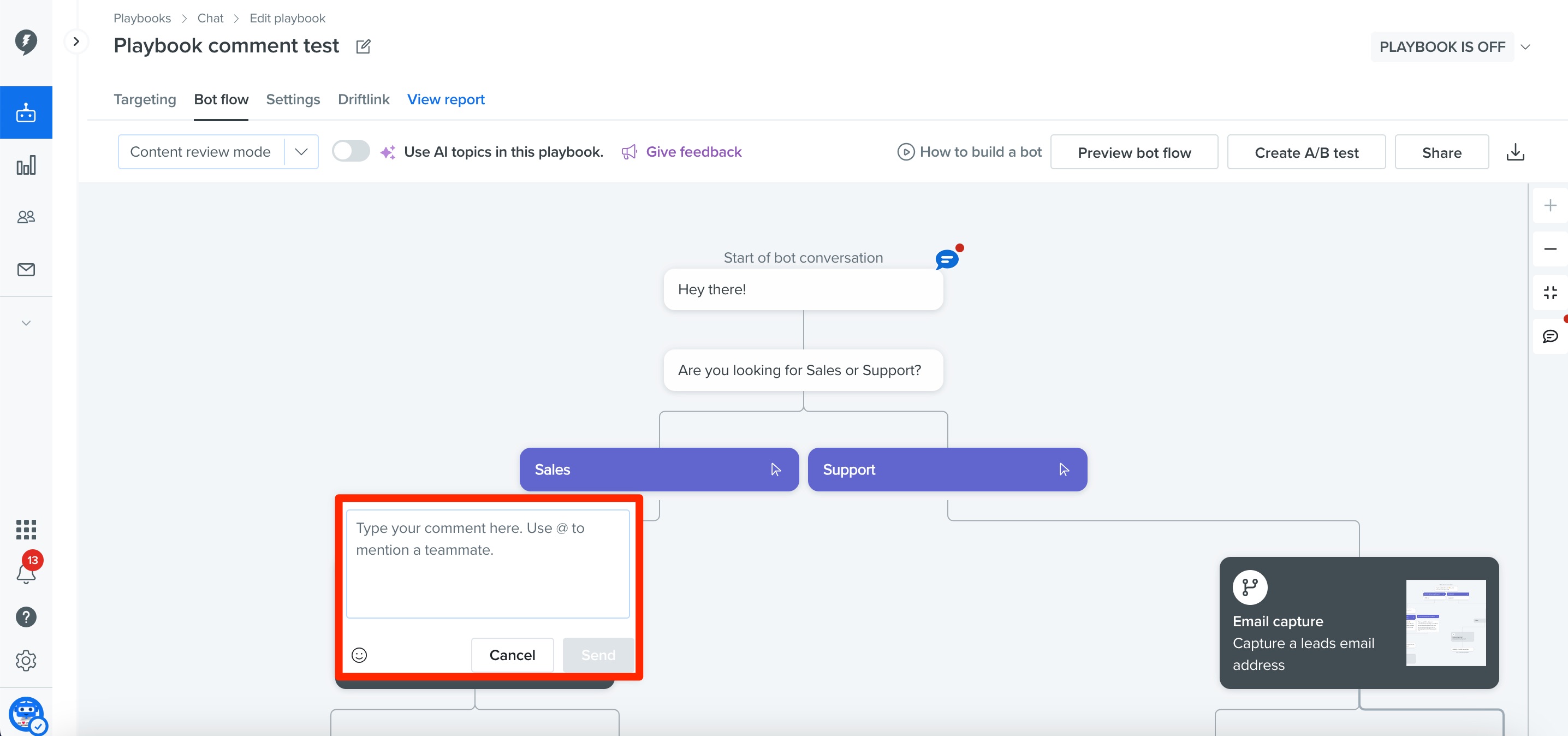Open the apps grid icon
The height and width of the screenshot is (736, 1568).
click(26, 529)
